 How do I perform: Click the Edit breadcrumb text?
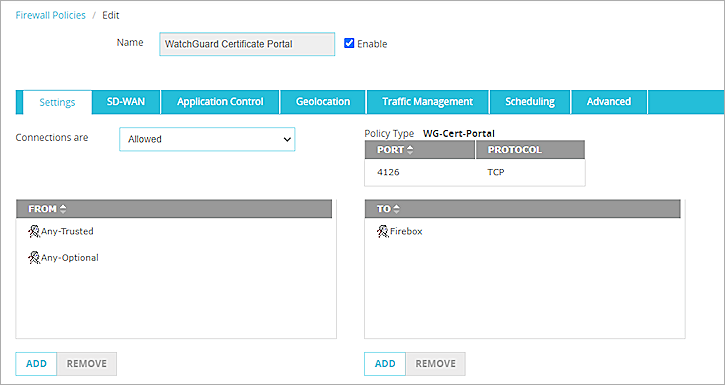click(x=111, y=15)
